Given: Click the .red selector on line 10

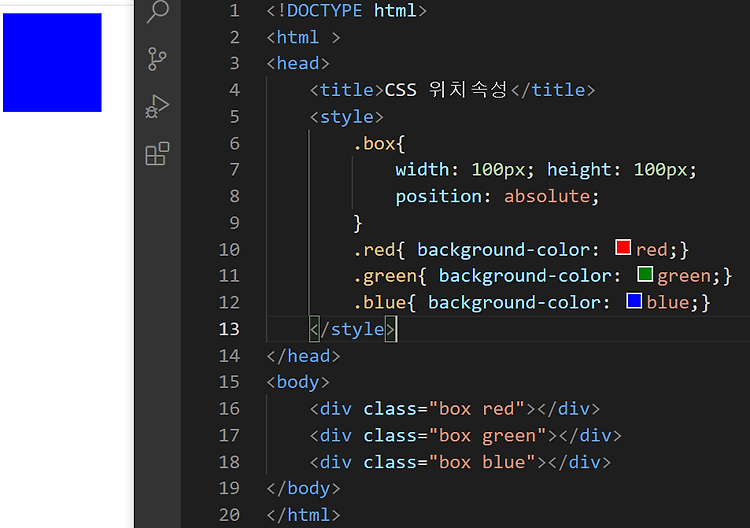Looking at the screenshot, I should pyautogui.click(x=374, y=250).
